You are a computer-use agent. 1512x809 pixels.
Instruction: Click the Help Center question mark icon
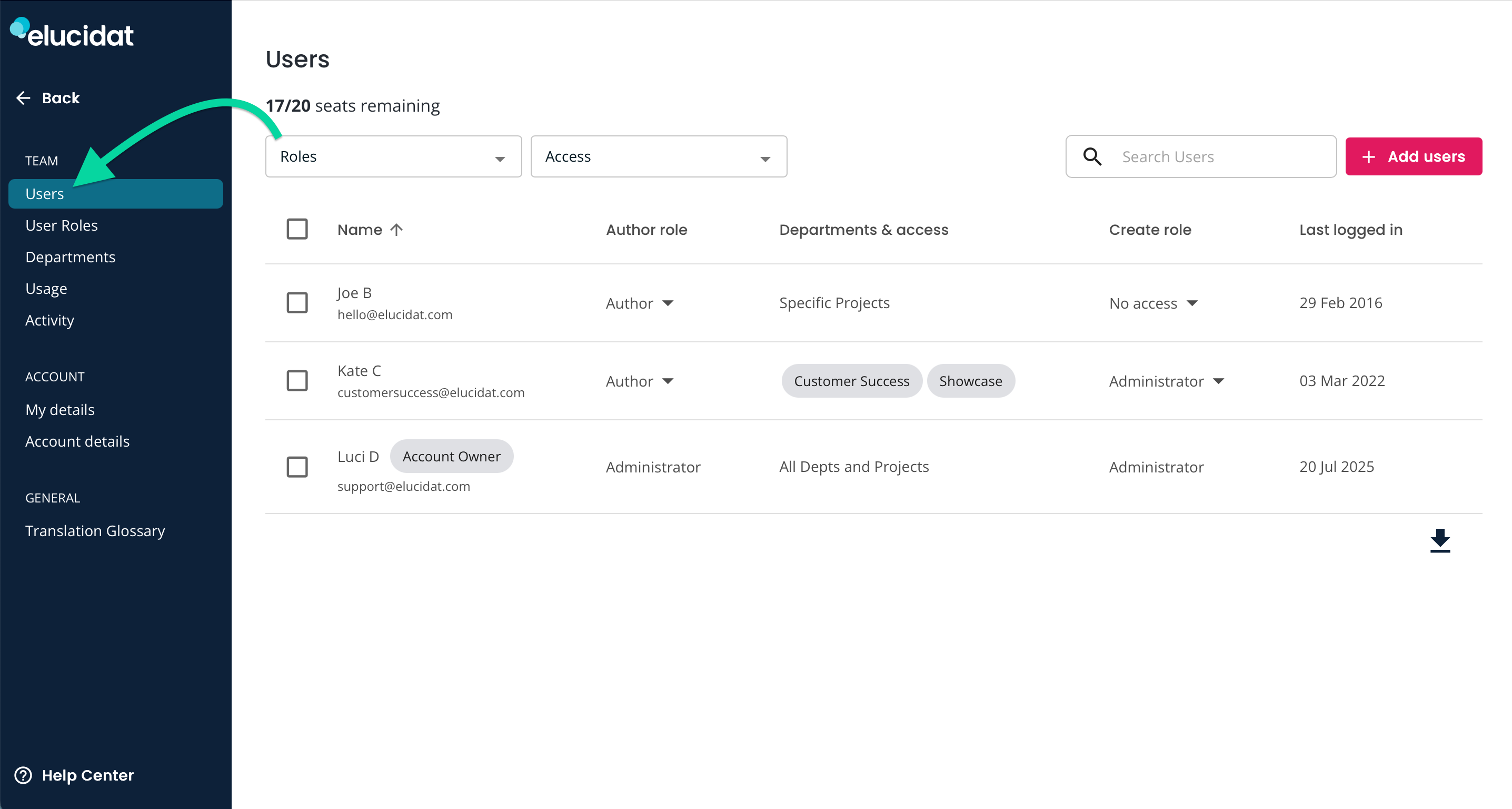click(x=24, y=775)
